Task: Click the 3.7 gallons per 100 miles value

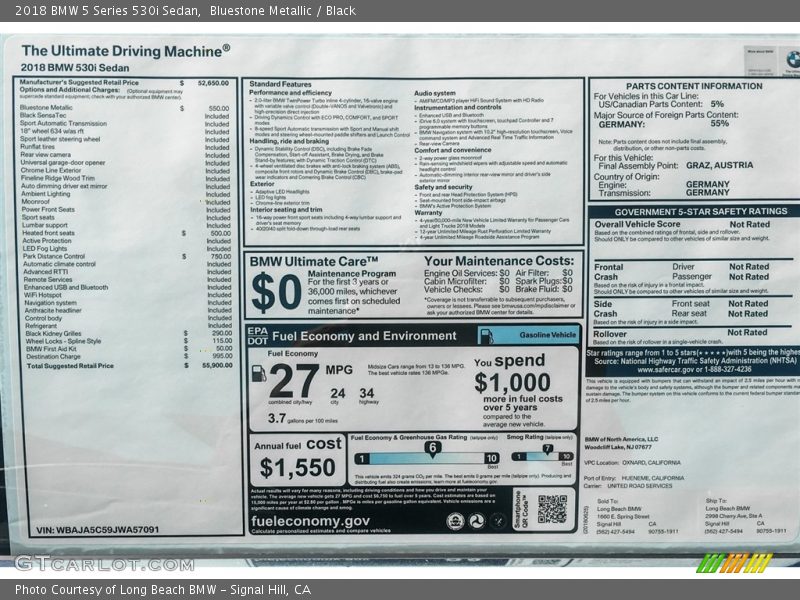Action: (277, 418)
